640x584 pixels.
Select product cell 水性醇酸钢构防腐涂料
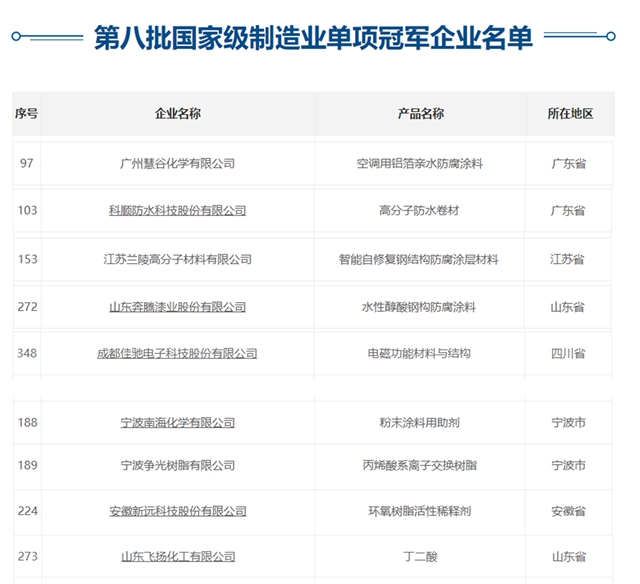419,307
